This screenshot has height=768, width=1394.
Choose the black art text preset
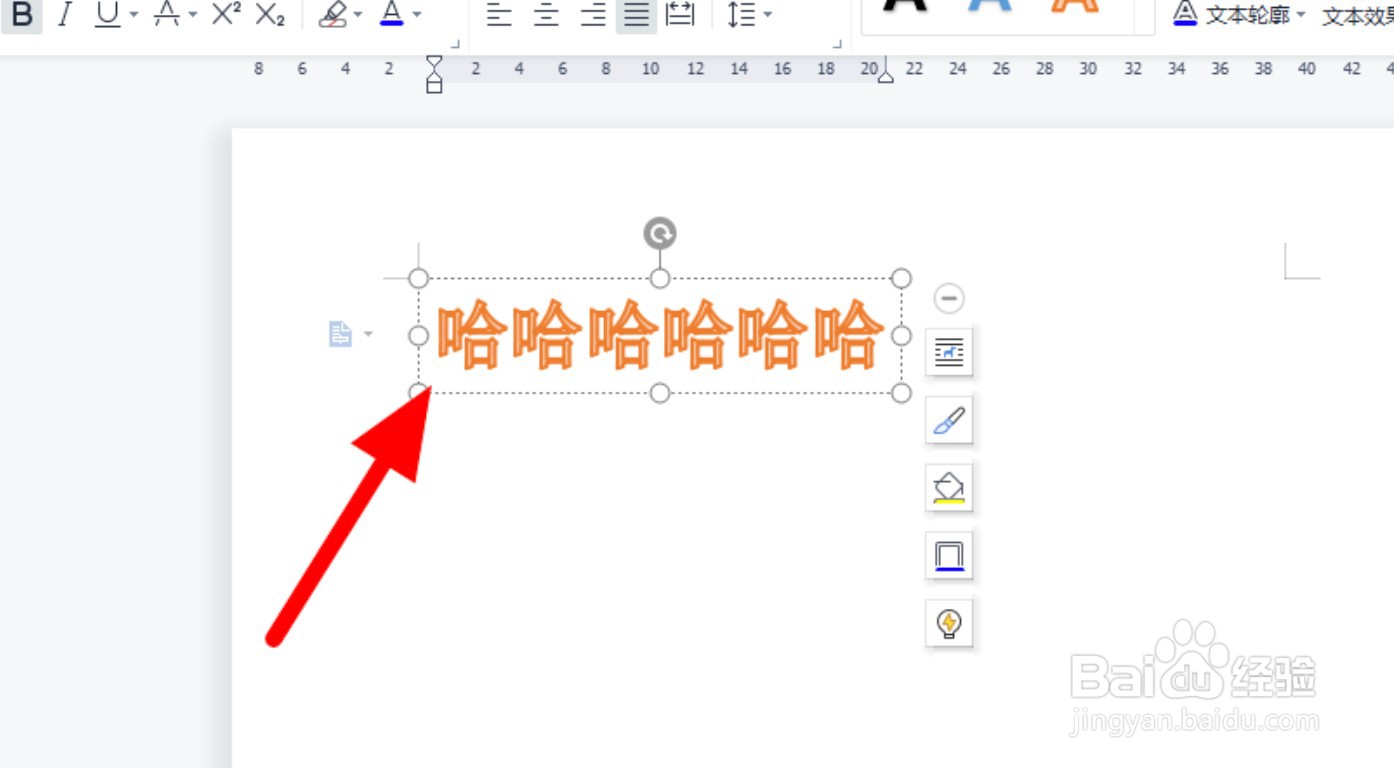(906, 8)
